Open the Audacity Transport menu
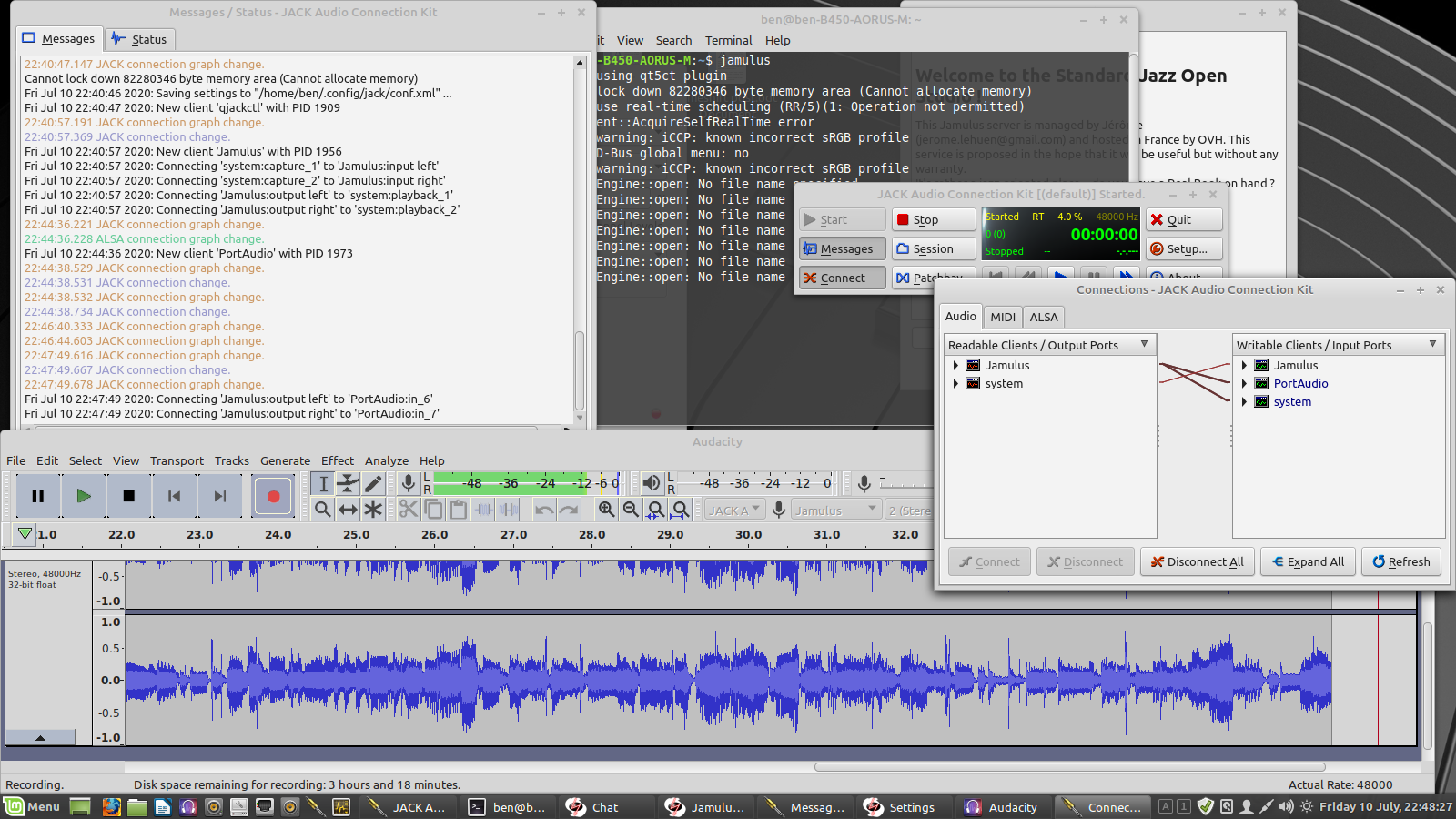Image resolution: width=1456 pixels, height=819 pixels. (177, 460)
